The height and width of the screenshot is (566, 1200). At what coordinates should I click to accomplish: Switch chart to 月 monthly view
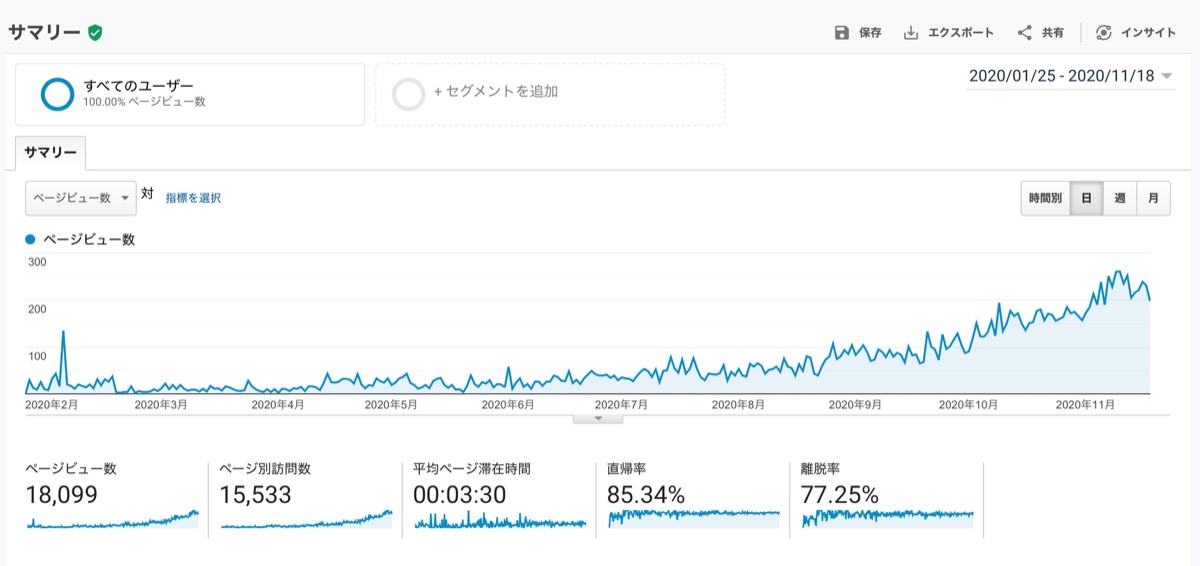pyautogui.click(x=1153, y=198)
